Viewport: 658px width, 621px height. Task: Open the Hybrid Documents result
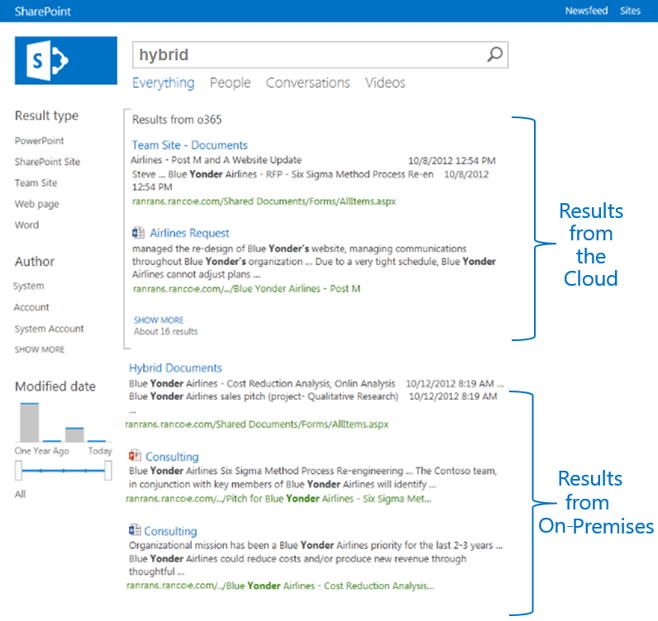pos(175,368)
